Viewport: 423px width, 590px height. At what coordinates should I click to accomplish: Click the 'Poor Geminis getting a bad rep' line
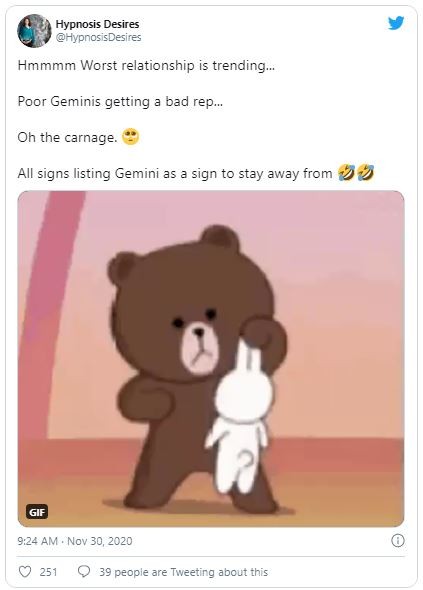pyautogui.click(x=120, y=102)
